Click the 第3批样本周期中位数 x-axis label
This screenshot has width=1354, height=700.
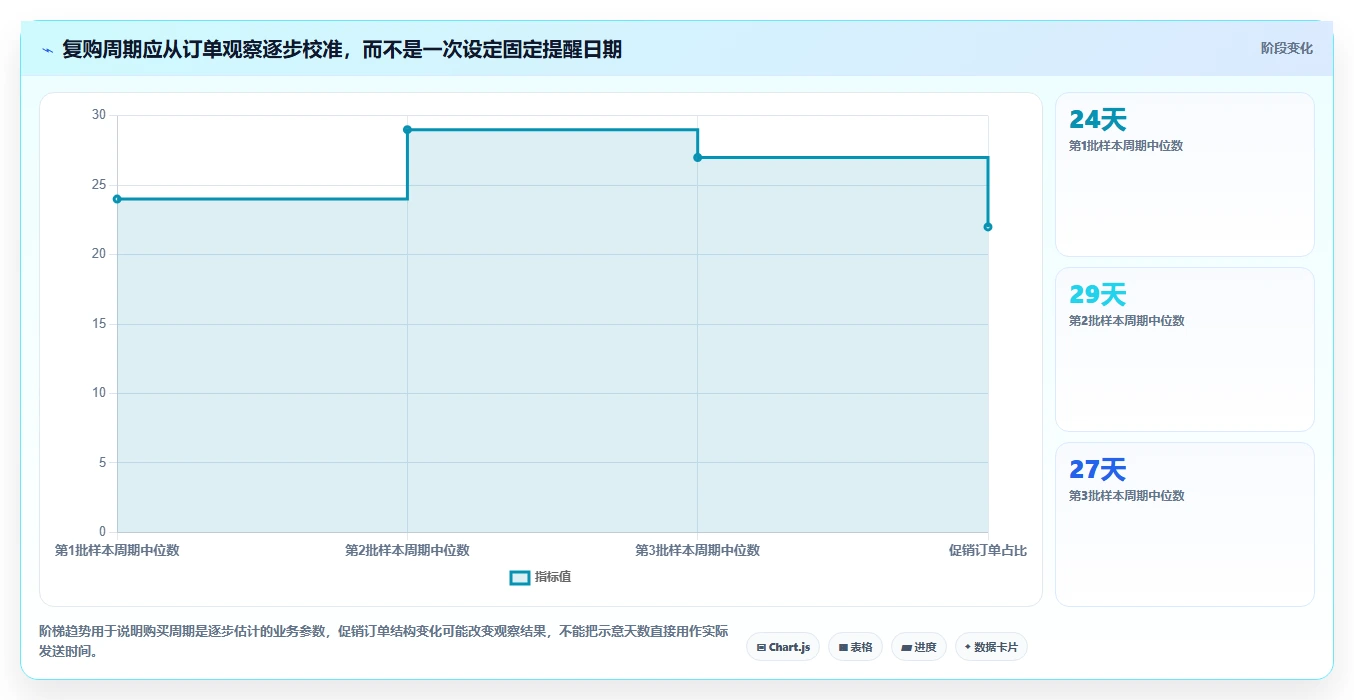click(x=697, y=550)
